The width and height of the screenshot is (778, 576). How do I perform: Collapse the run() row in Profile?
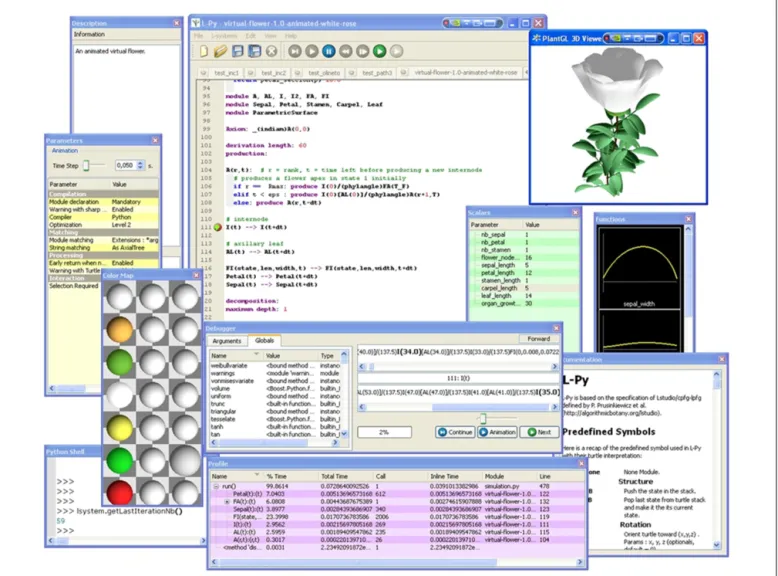(x=216, y=487)
